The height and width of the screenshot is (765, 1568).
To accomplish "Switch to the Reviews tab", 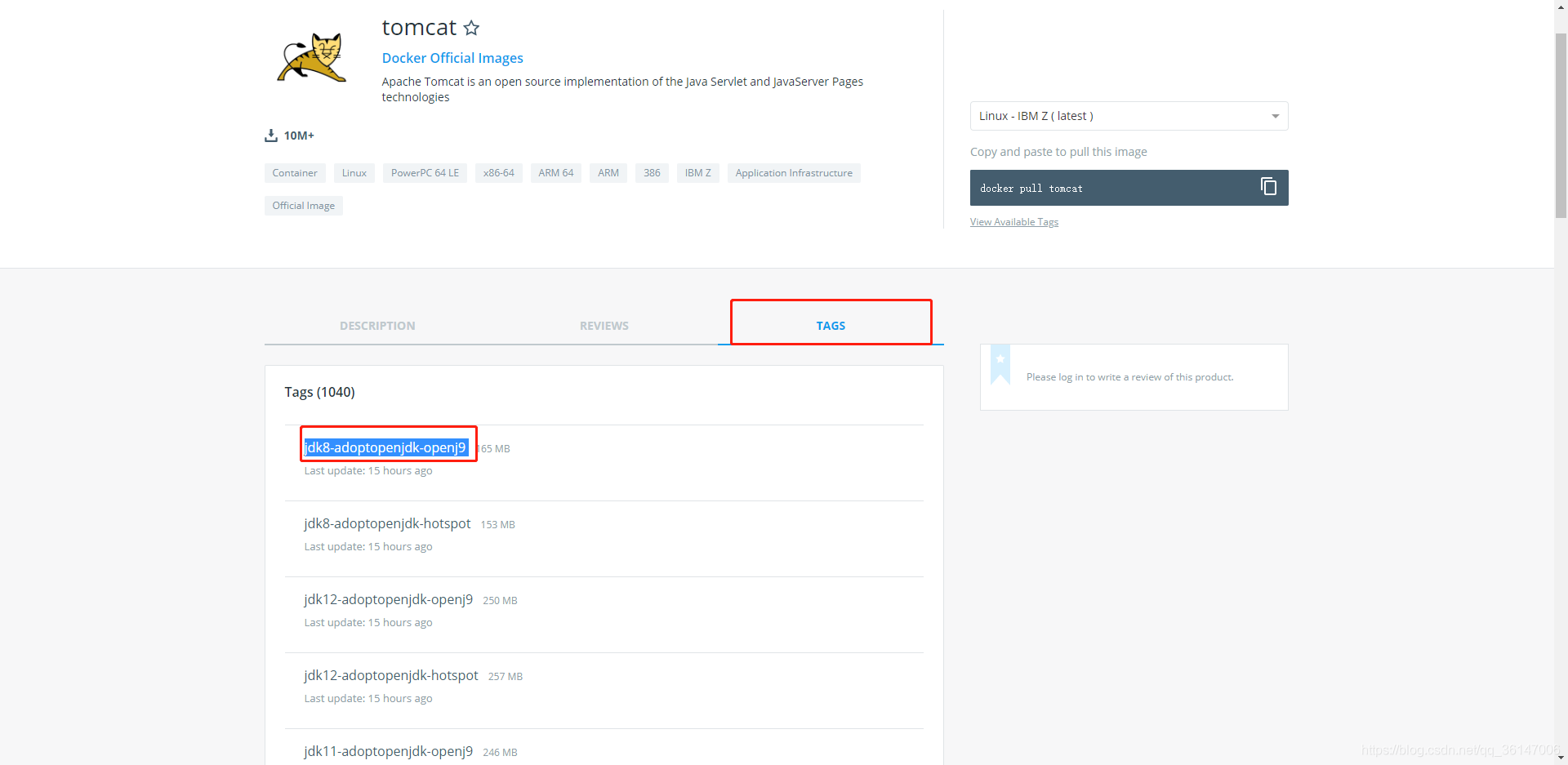I will [604, 326].
